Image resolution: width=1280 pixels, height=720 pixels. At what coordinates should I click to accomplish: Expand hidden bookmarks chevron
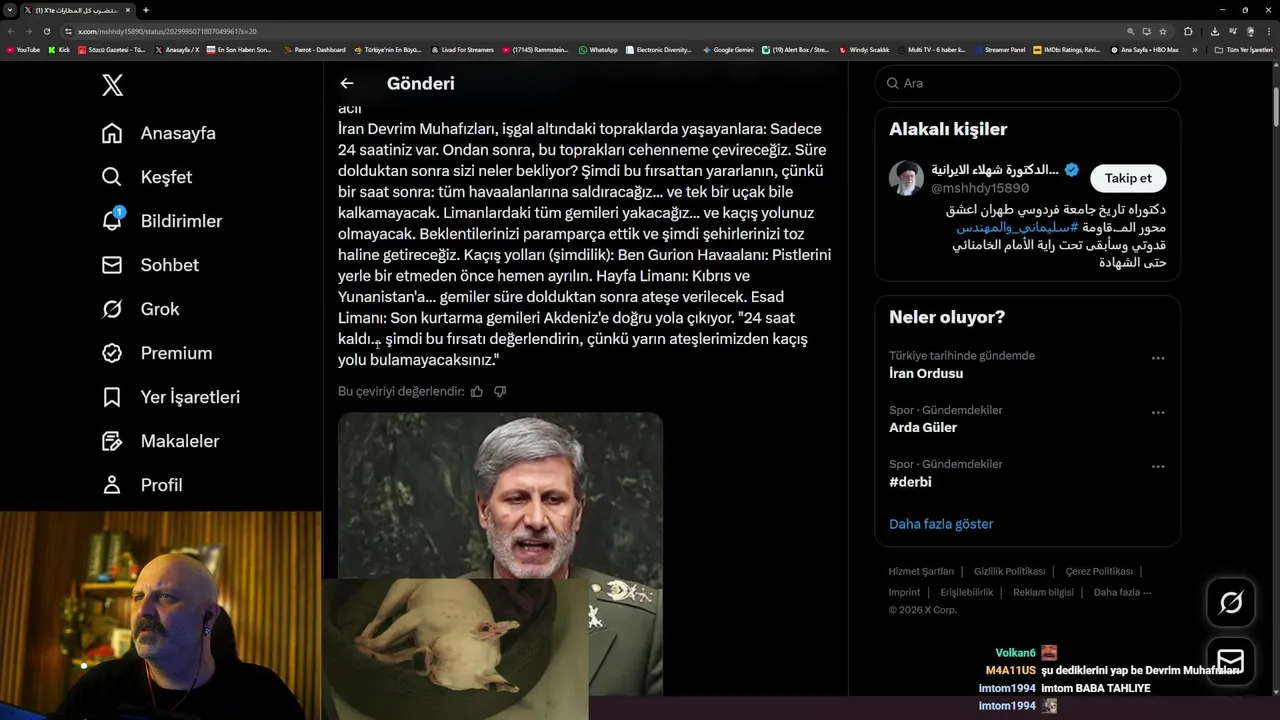[1194, 49]
